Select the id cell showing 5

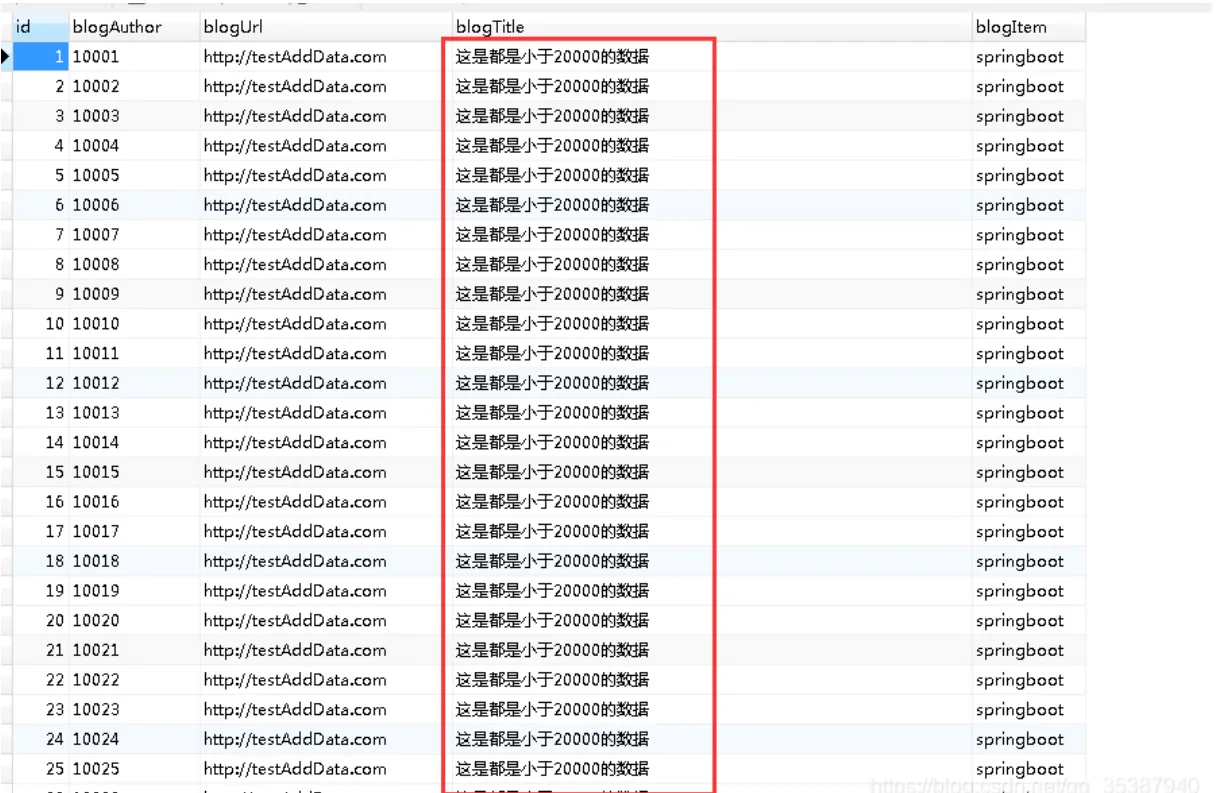pyautogui.click(x=40, y=176)
